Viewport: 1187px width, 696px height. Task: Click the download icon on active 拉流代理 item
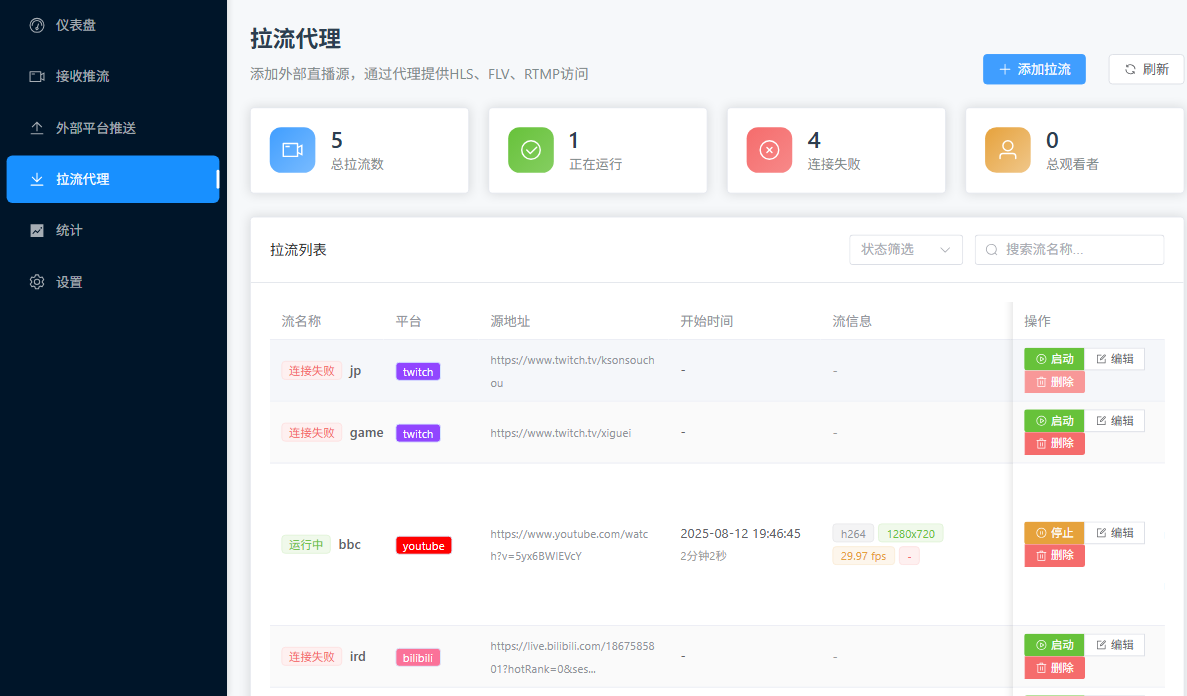point(37,179)
